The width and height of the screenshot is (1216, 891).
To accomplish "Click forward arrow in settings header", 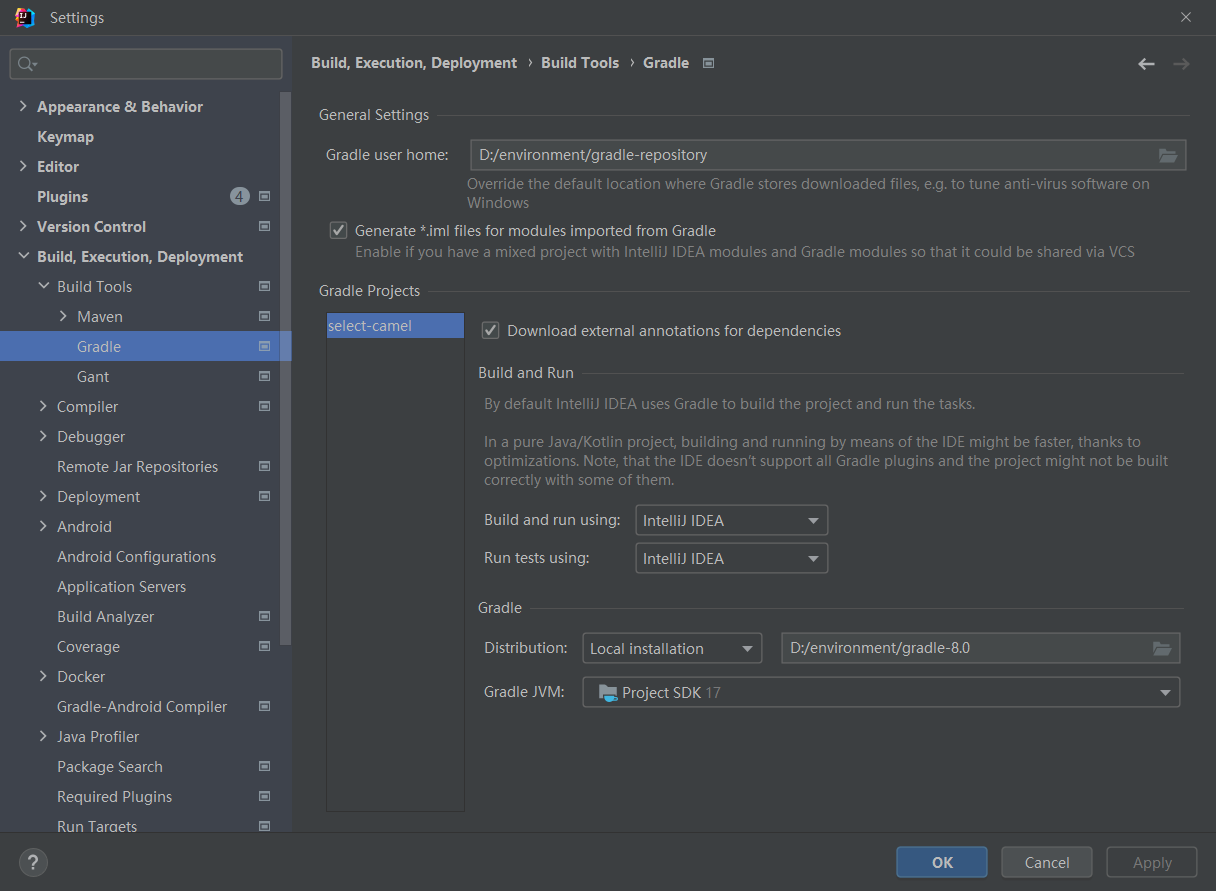I will (x=1181, y=63).
